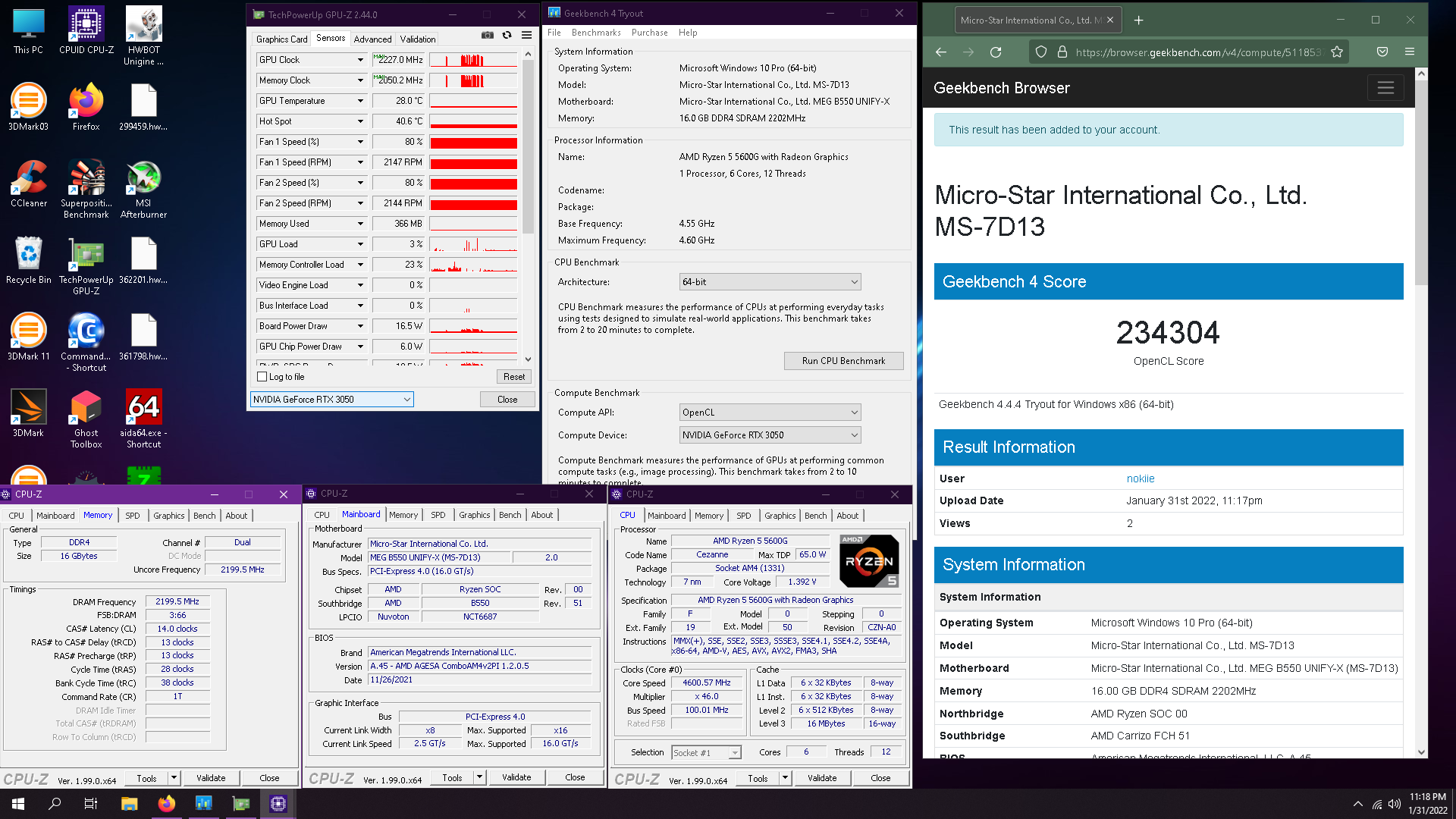Open This PC desktop icon
The height and width of the screenshot is (819, 1456).
coord(28,31)
